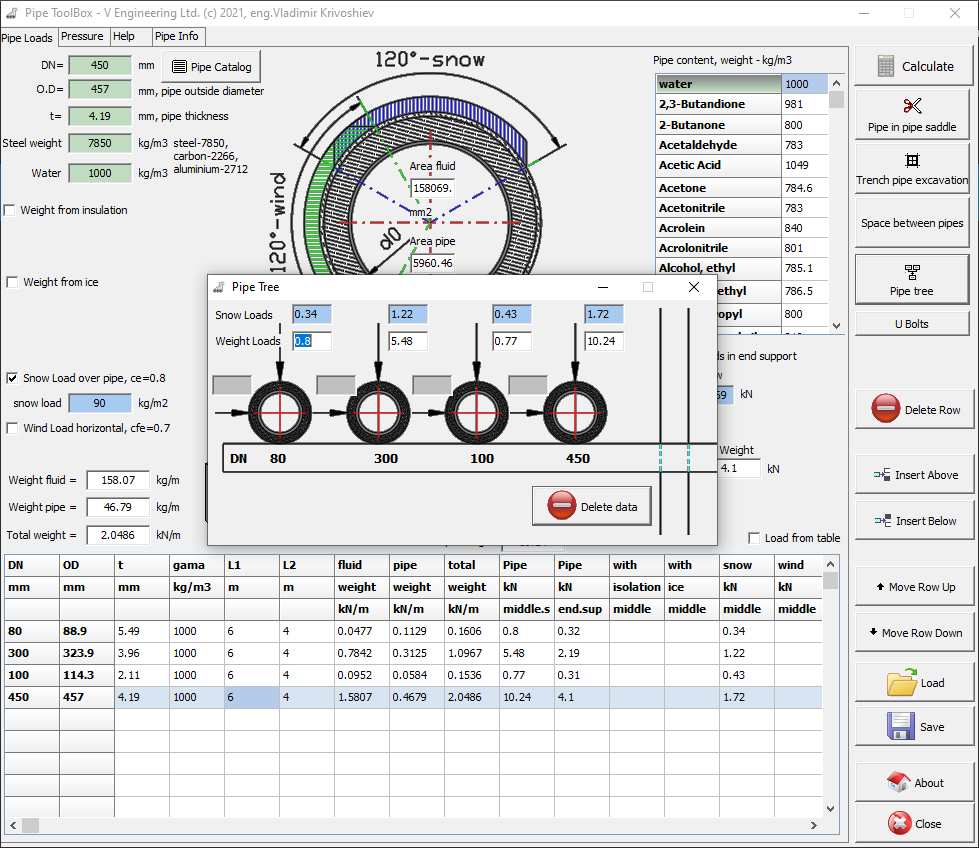Load data using the folder button
Viewport: 979px width, 848px height.
pyautogui.click(x=912, y=683)
